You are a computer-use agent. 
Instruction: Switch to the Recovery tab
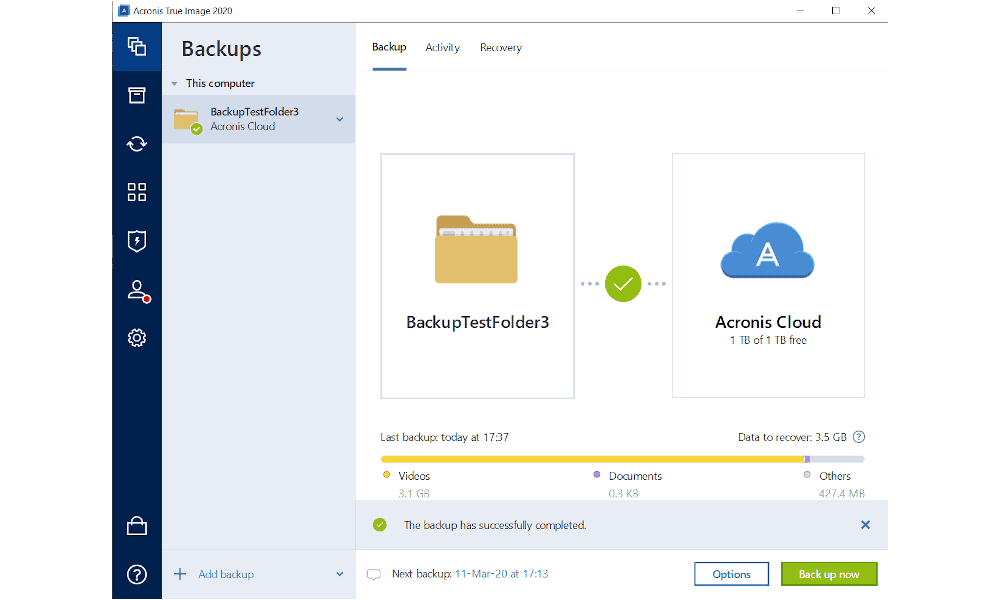pyautogui.click(x=500, y=47)
